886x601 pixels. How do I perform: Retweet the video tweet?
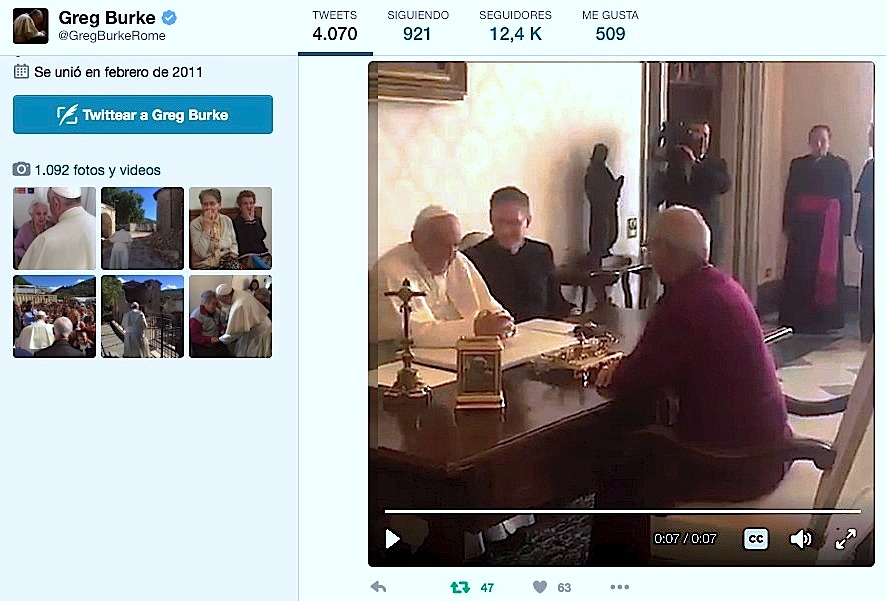461,587
